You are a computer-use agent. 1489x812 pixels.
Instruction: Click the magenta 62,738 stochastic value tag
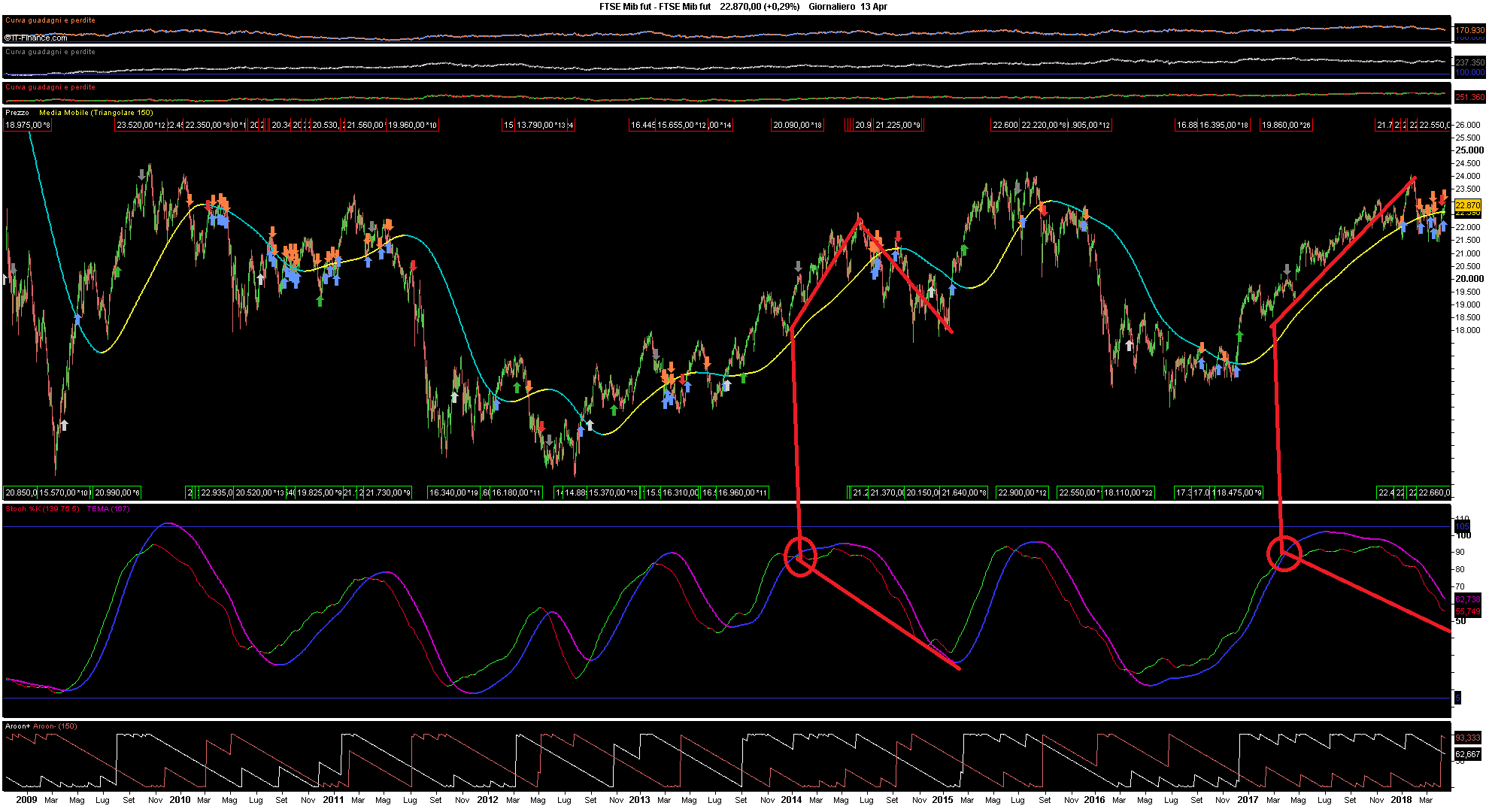1467,600
